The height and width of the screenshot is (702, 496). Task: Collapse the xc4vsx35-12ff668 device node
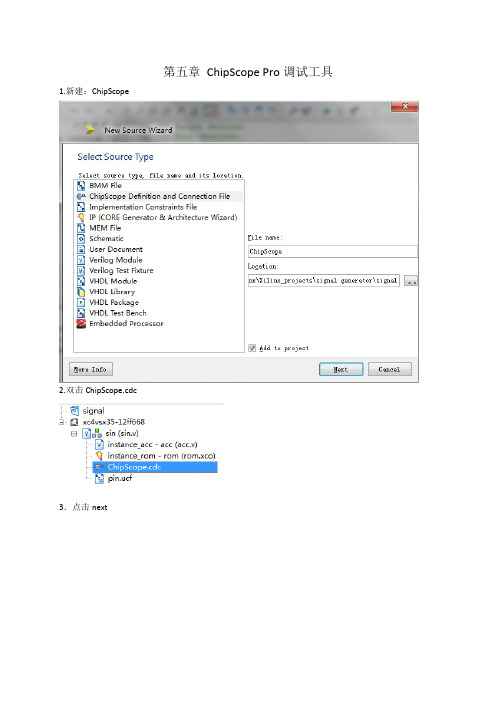pyautogui.click(x=61, y=422)
